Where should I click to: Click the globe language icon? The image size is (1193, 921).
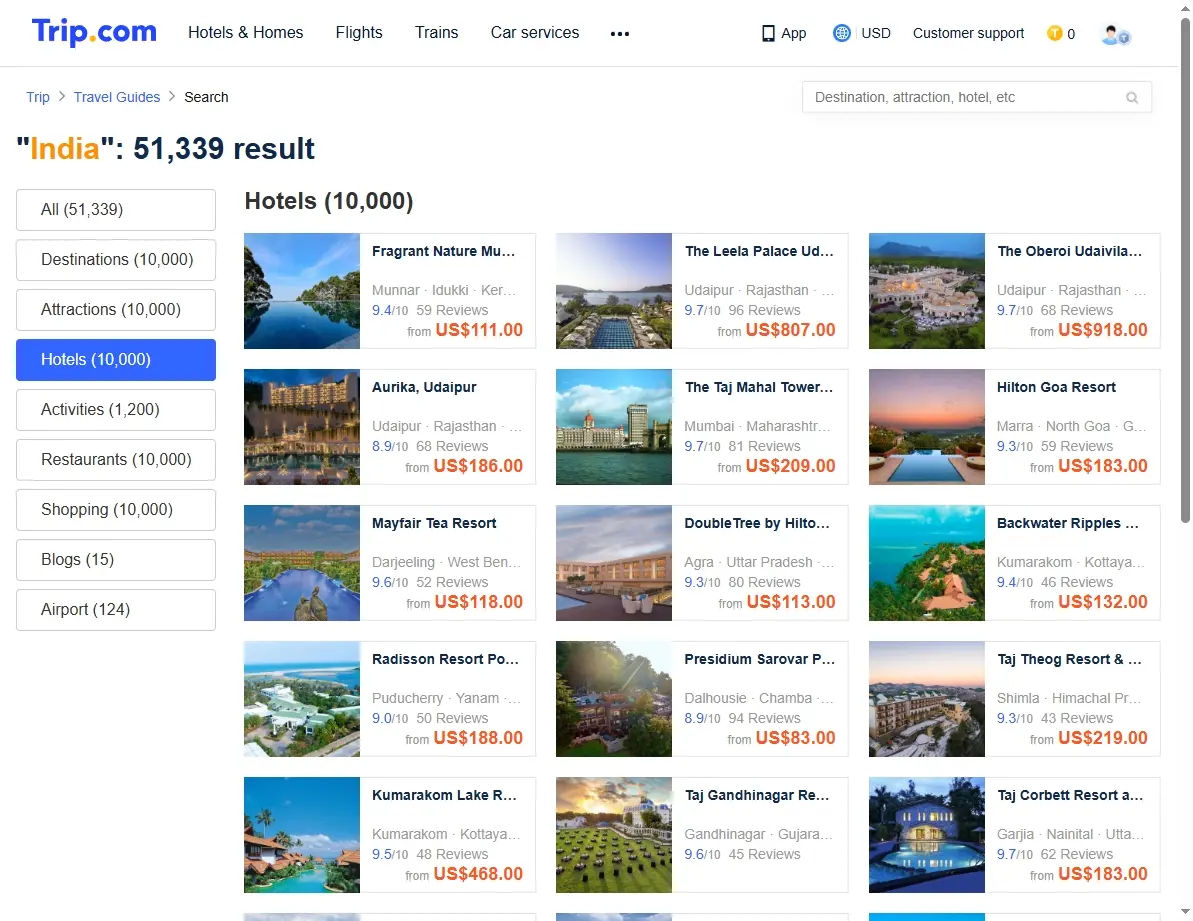click(x=841, y=33)
